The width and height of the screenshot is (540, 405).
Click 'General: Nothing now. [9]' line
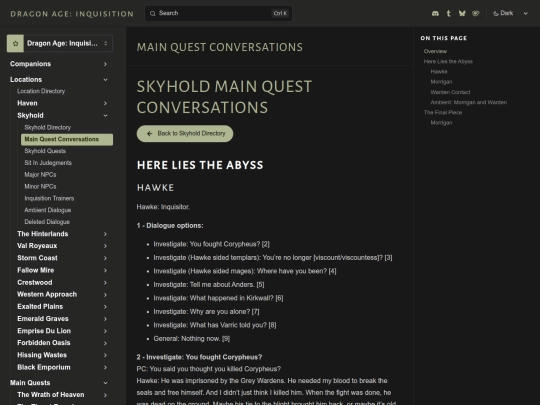pyautogui.click(x=192, y=339)
